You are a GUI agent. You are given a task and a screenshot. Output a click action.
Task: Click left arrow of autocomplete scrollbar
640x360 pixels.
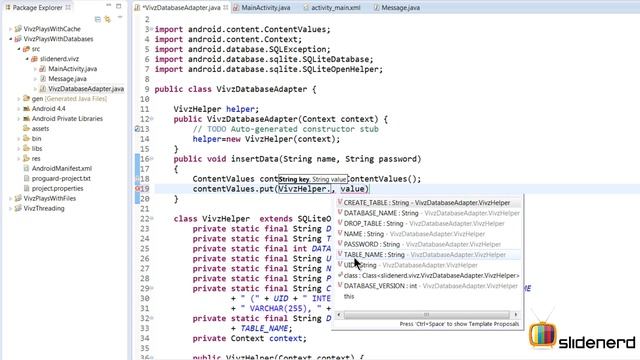coord(339,315)
